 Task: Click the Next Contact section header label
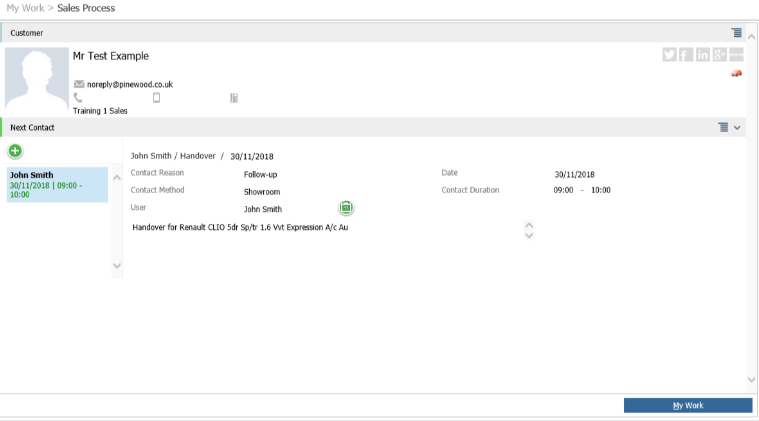(32, 128)
